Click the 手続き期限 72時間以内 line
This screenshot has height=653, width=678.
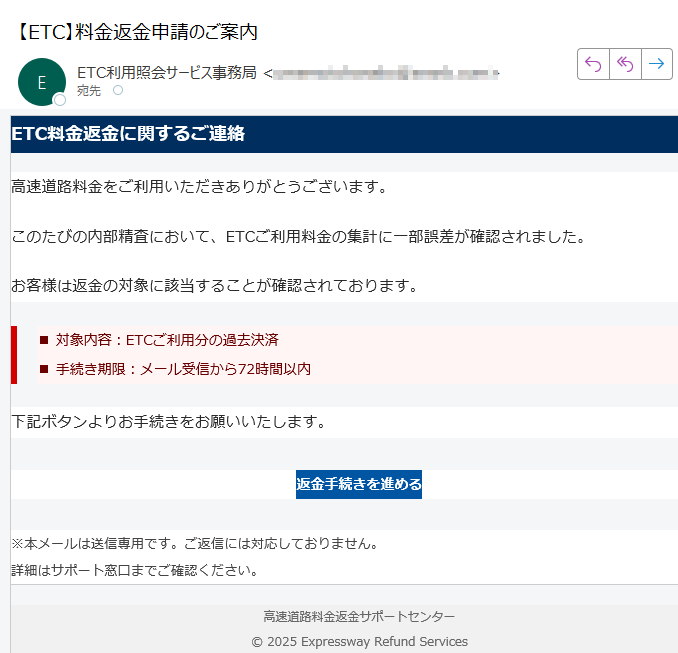pyautogui.click(x=183, y=369)
